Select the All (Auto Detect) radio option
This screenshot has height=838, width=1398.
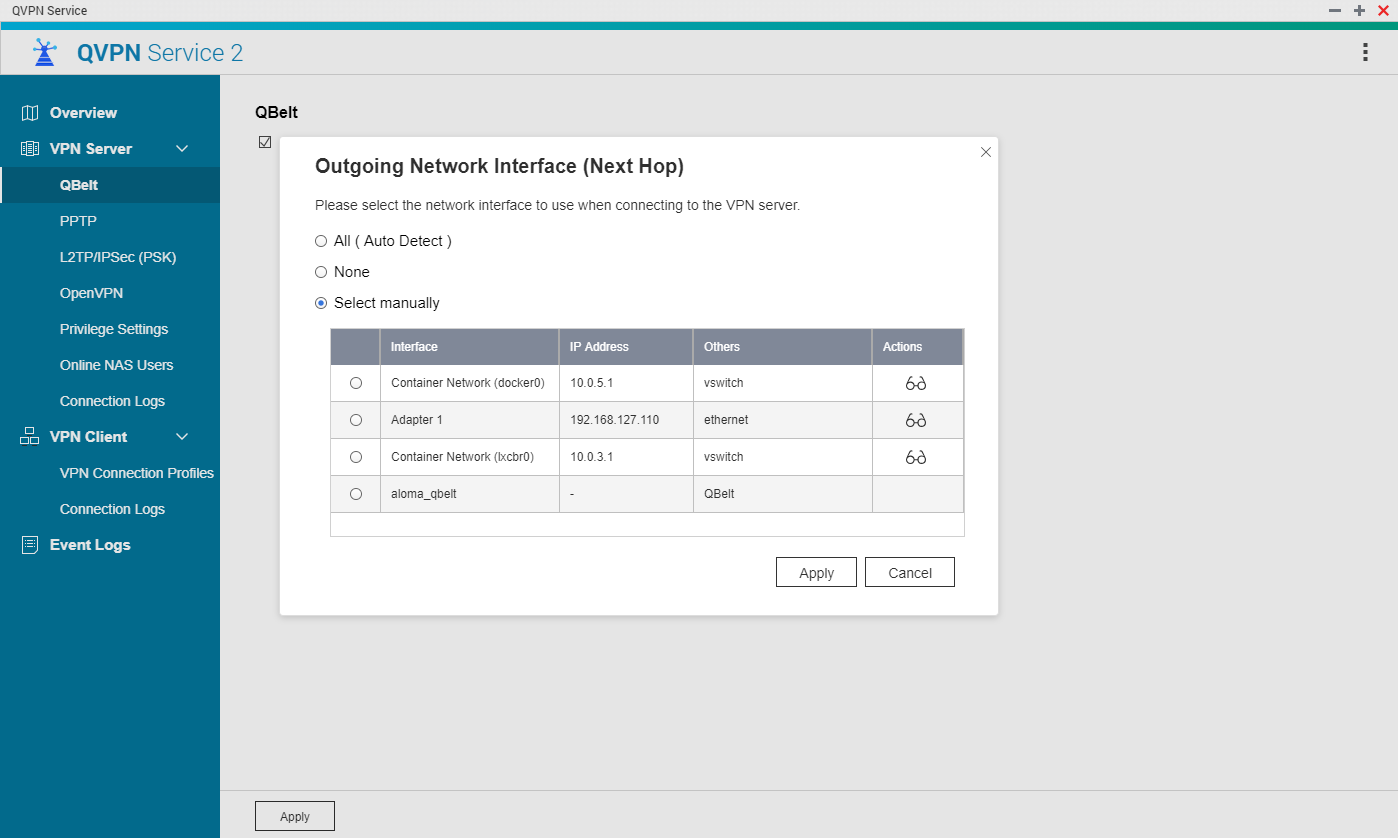321,241
